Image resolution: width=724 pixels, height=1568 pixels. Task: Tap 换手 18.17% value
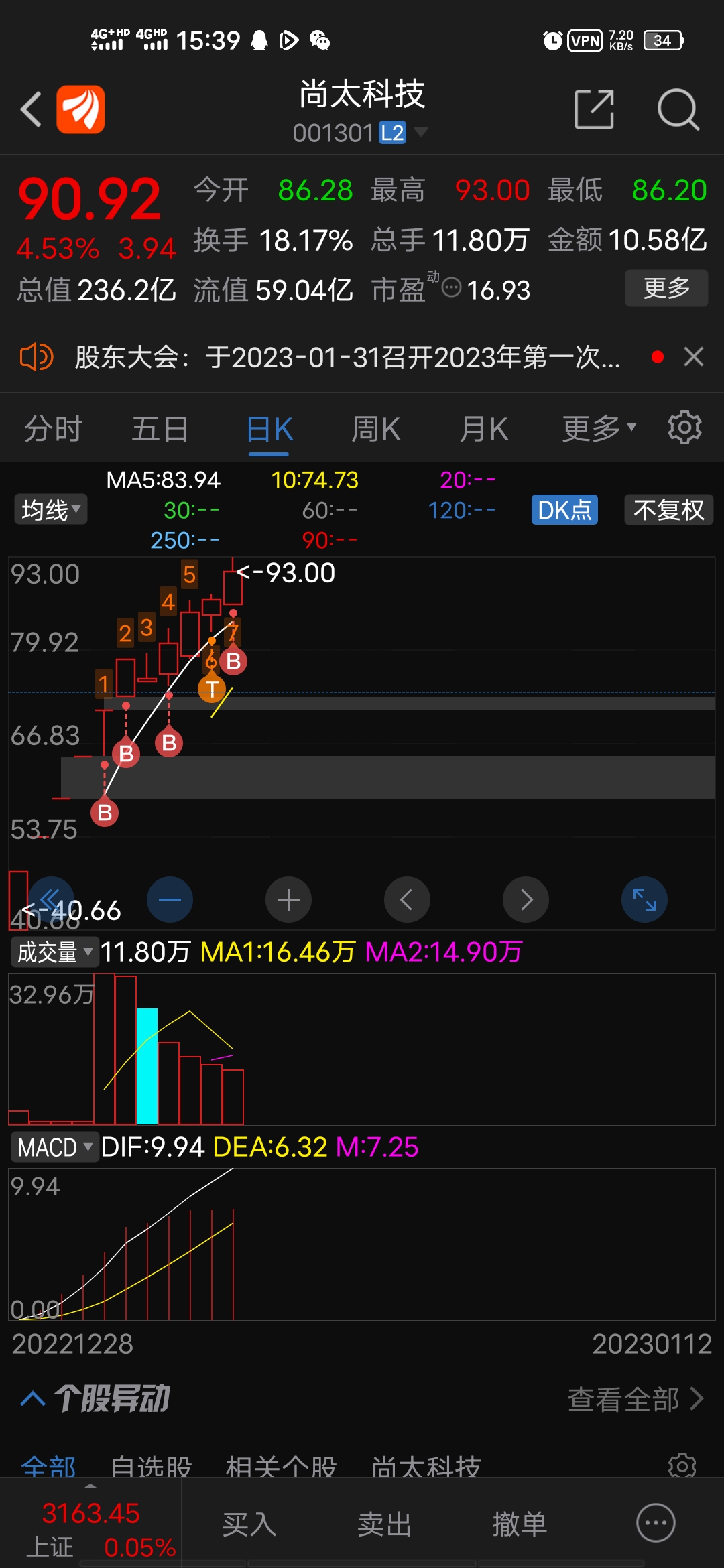point(306,240)
